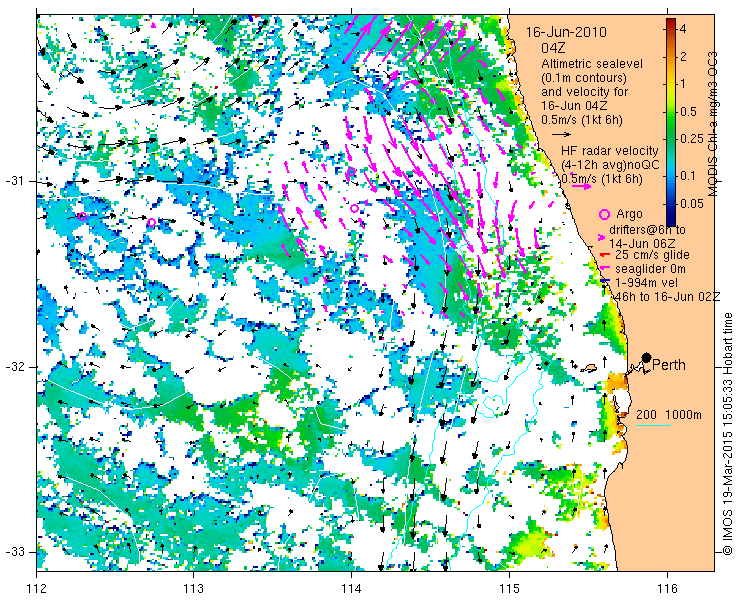Click the IMOS copyright timestamp text
Viewport: 740px width, 600px height.
[728, 434]
